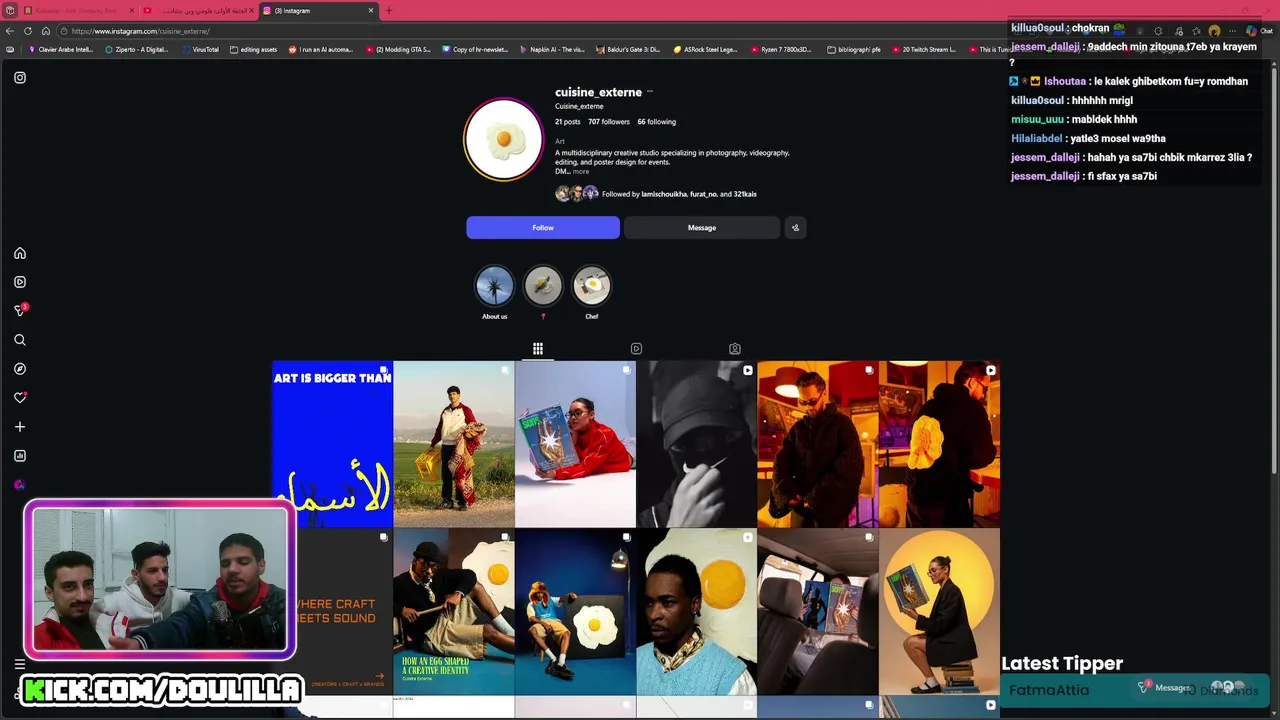Open a new browser tab with plus
This screenshot has width=1280, height=720.
tap(389, 10)
